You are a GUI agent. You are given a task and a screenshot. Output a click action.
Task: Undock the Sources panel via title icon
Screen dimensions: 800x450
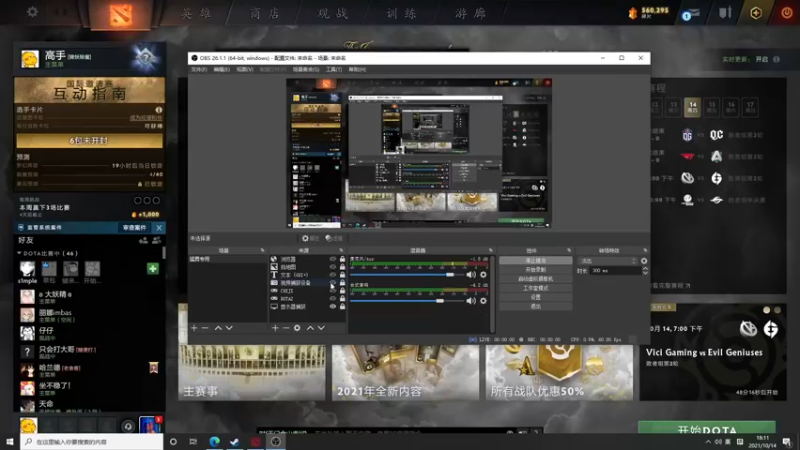pyautogui.click(x=341, y=251)
